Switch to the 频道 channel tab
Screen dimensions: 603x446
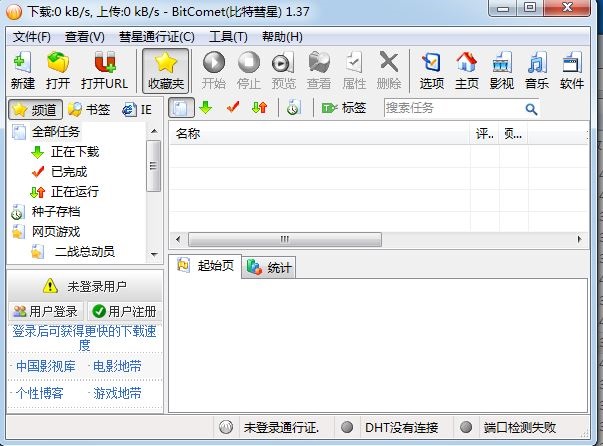click(35, 110)
